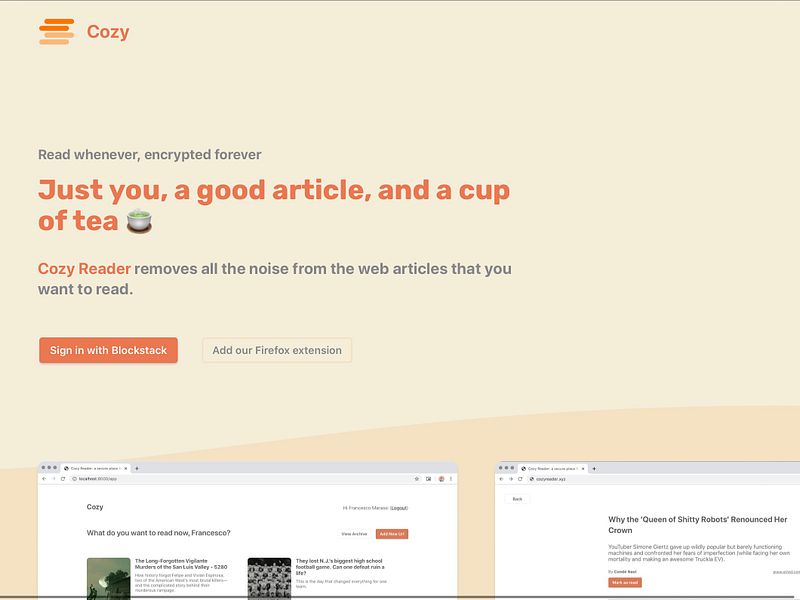The height and width of the screenshot is (600, 800).
Task: Click the 'Just you, a good article' headline
Action: (x=274, y=205)
